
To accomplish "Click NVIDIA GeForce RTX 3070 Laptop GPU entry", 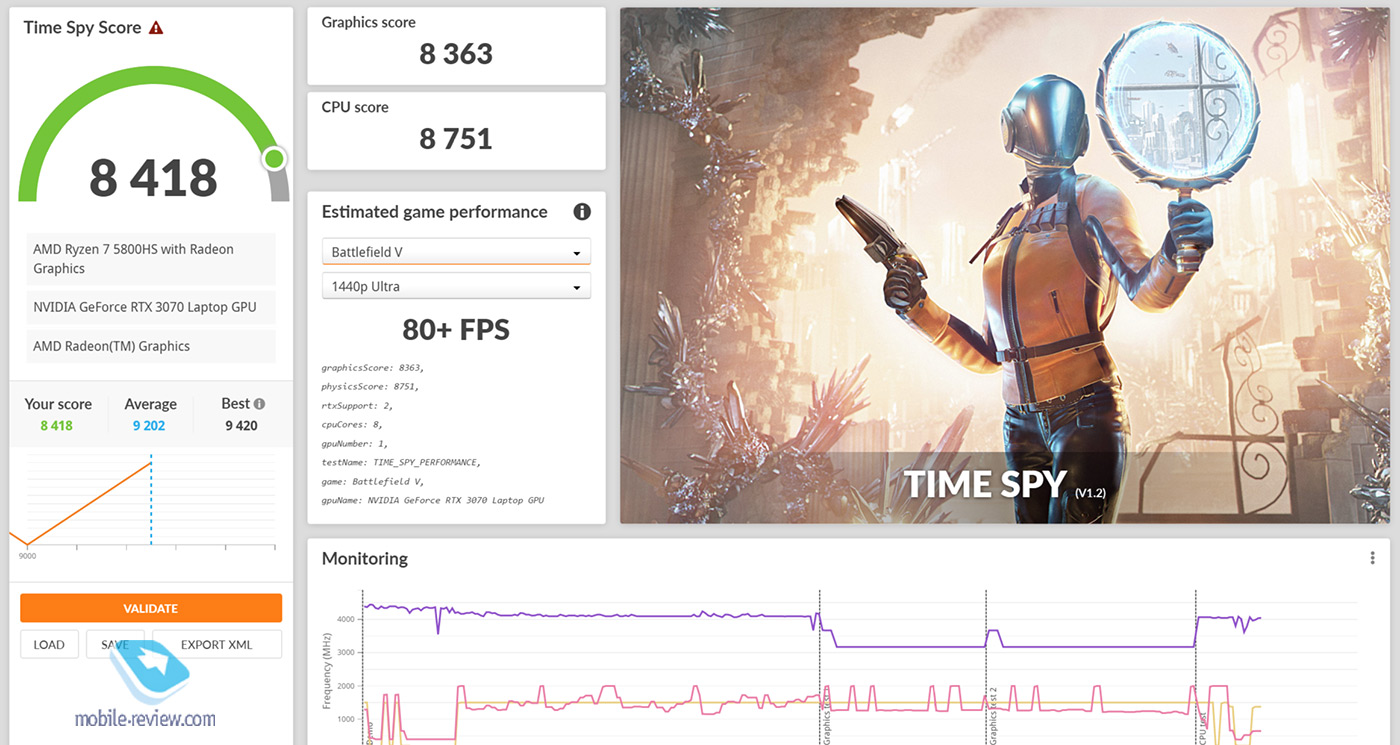I will click(151, 307).
